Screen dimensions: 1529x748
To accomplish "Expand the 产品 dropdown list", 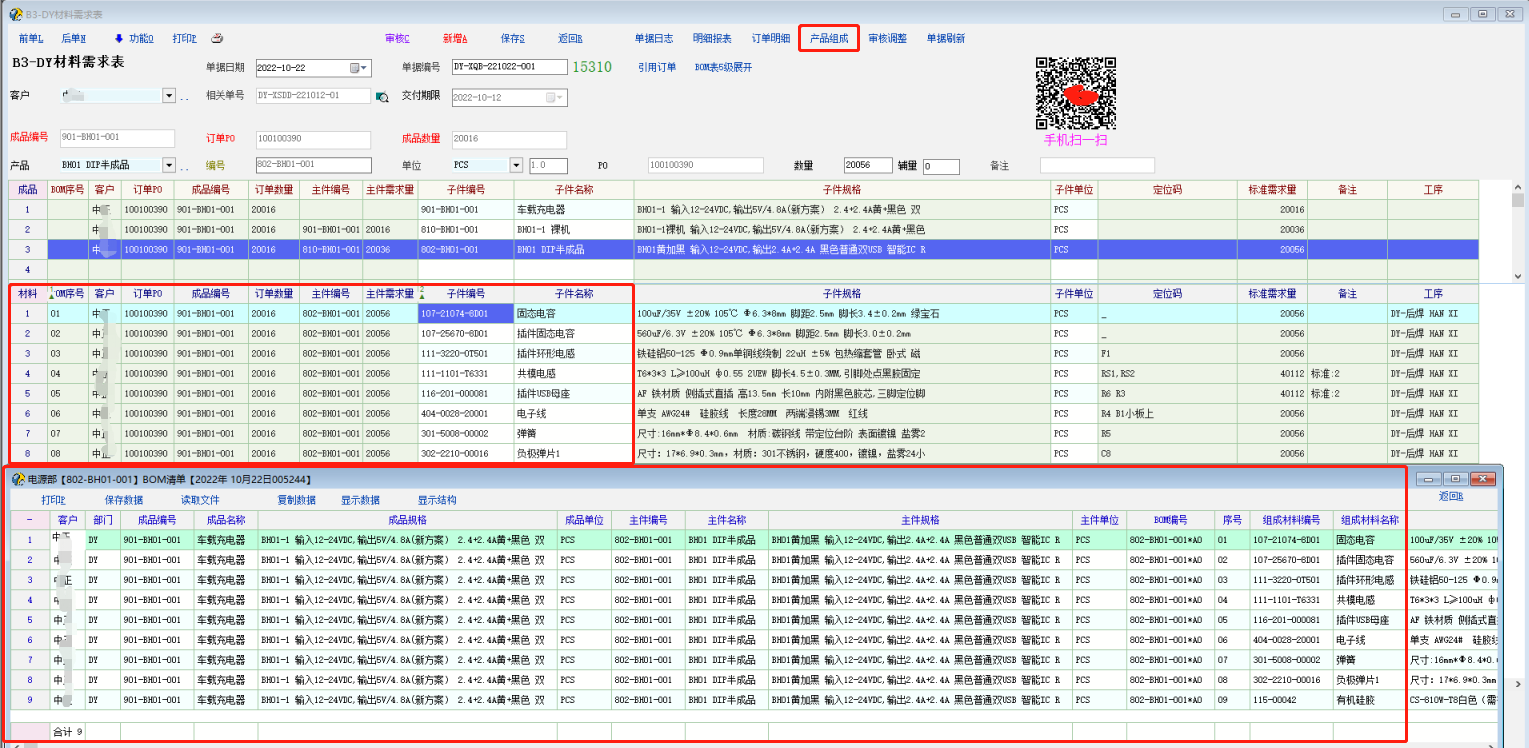I will (x=168, y=165).
